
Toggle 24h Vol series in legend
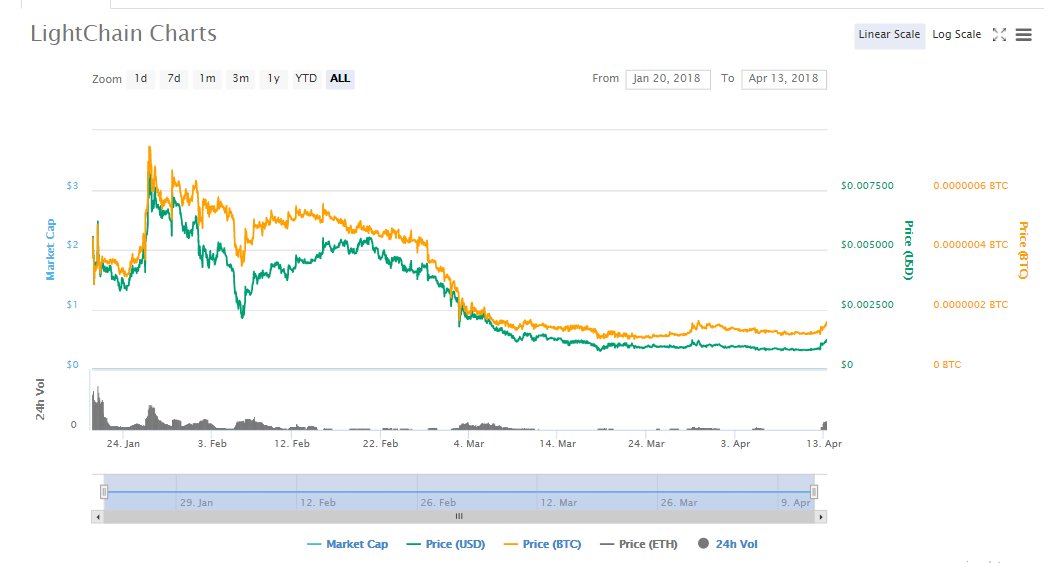tap(729, 544)
